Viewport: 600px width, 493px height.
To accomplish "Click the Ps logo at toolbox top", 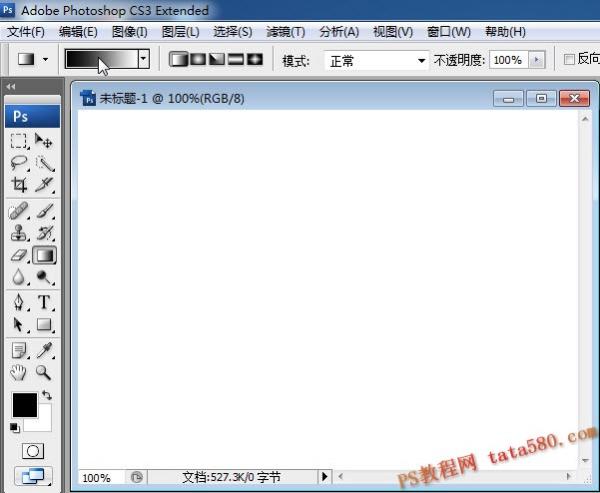I will [33, 116].
